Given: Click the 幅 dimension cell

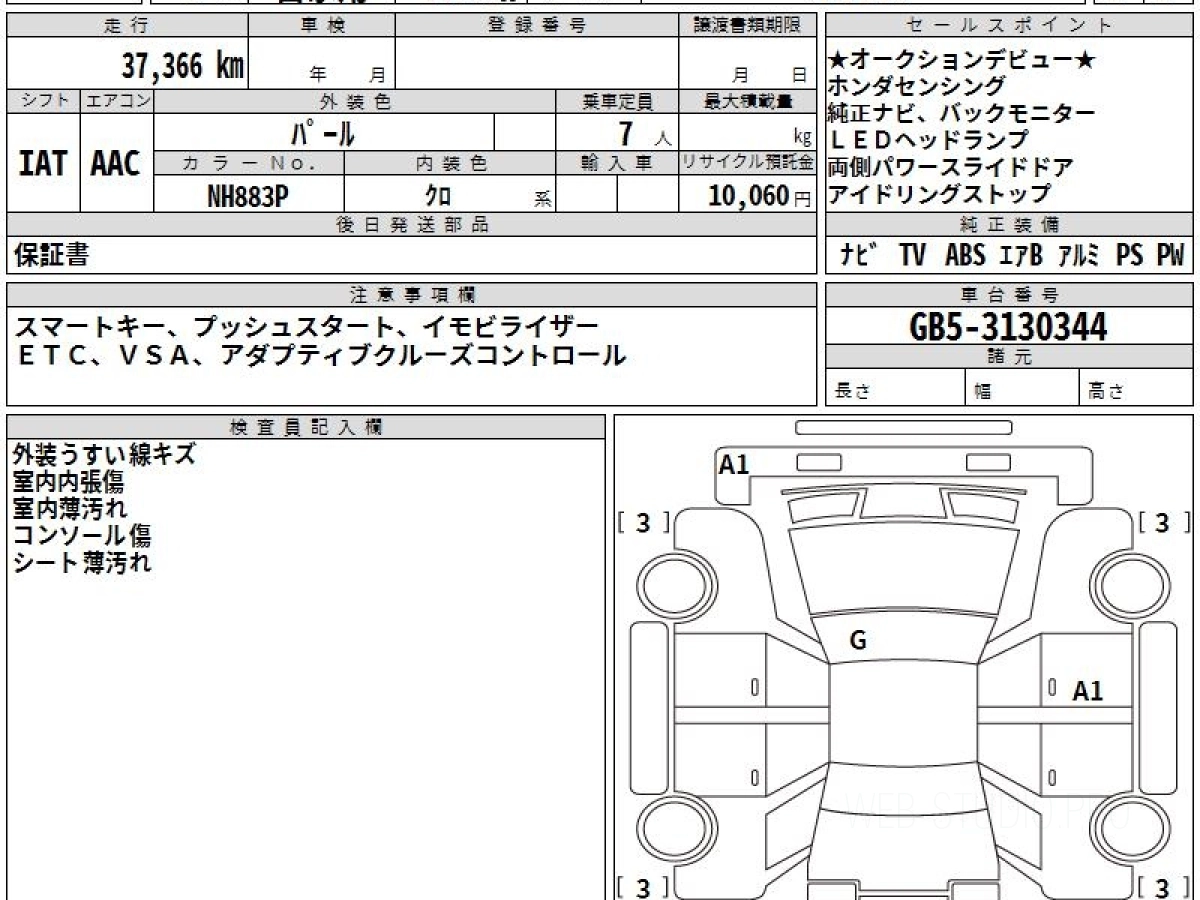Looking at the screenshot, I should point(1022,388).
